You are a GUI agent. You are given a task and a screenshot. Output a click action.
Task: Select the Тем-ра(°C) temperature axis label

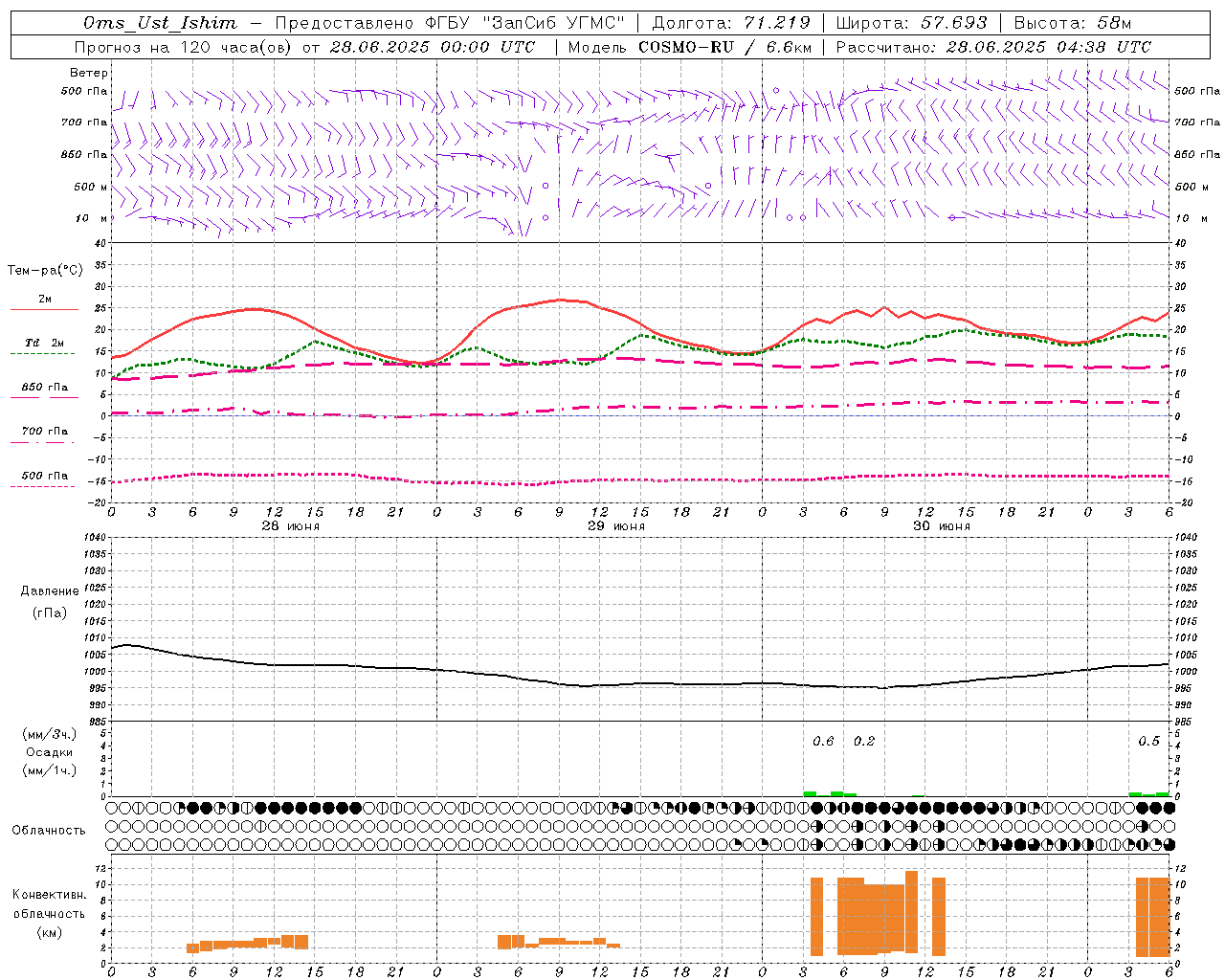click(45, 271)
